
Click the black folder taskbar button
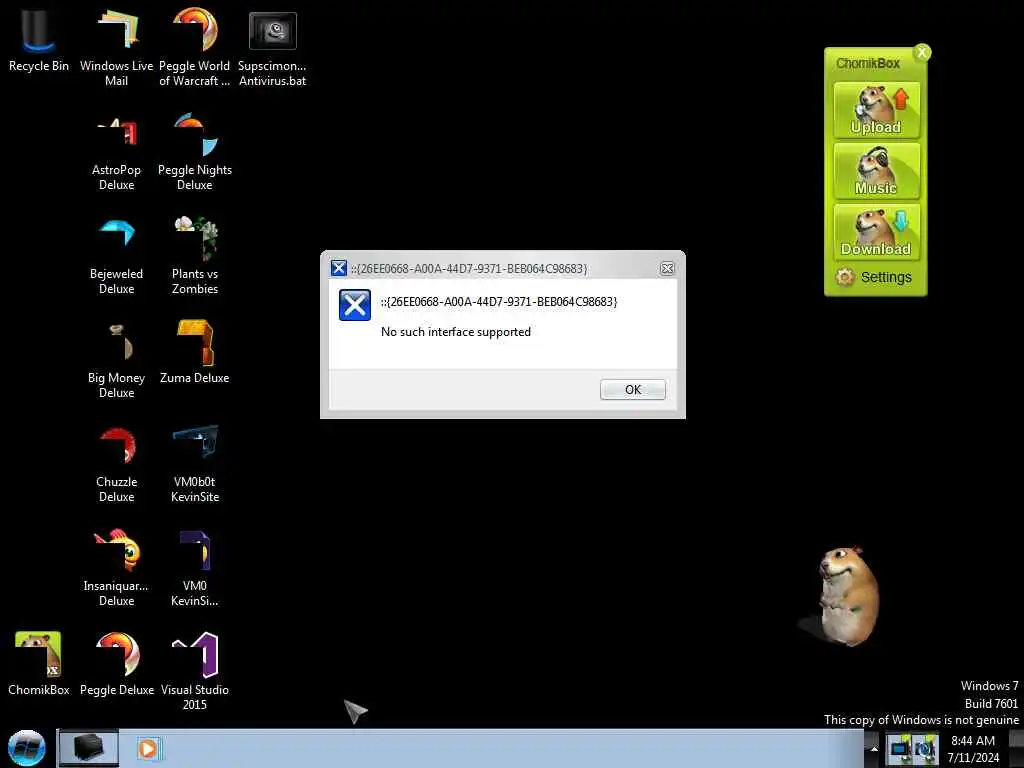88,748
